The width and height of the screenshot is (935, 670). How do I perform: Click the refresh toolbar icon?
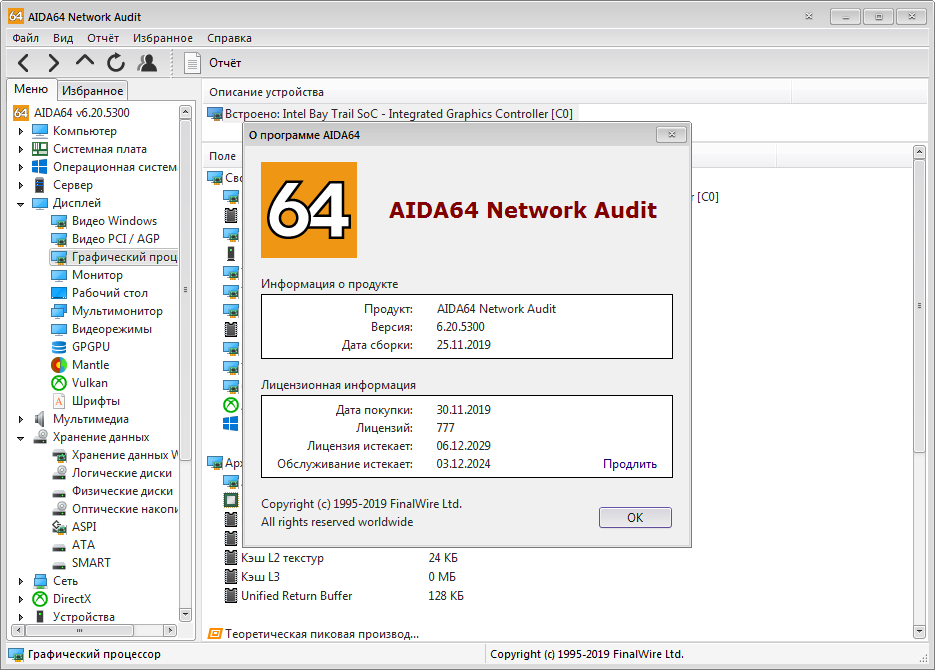(x=116, y=63)
